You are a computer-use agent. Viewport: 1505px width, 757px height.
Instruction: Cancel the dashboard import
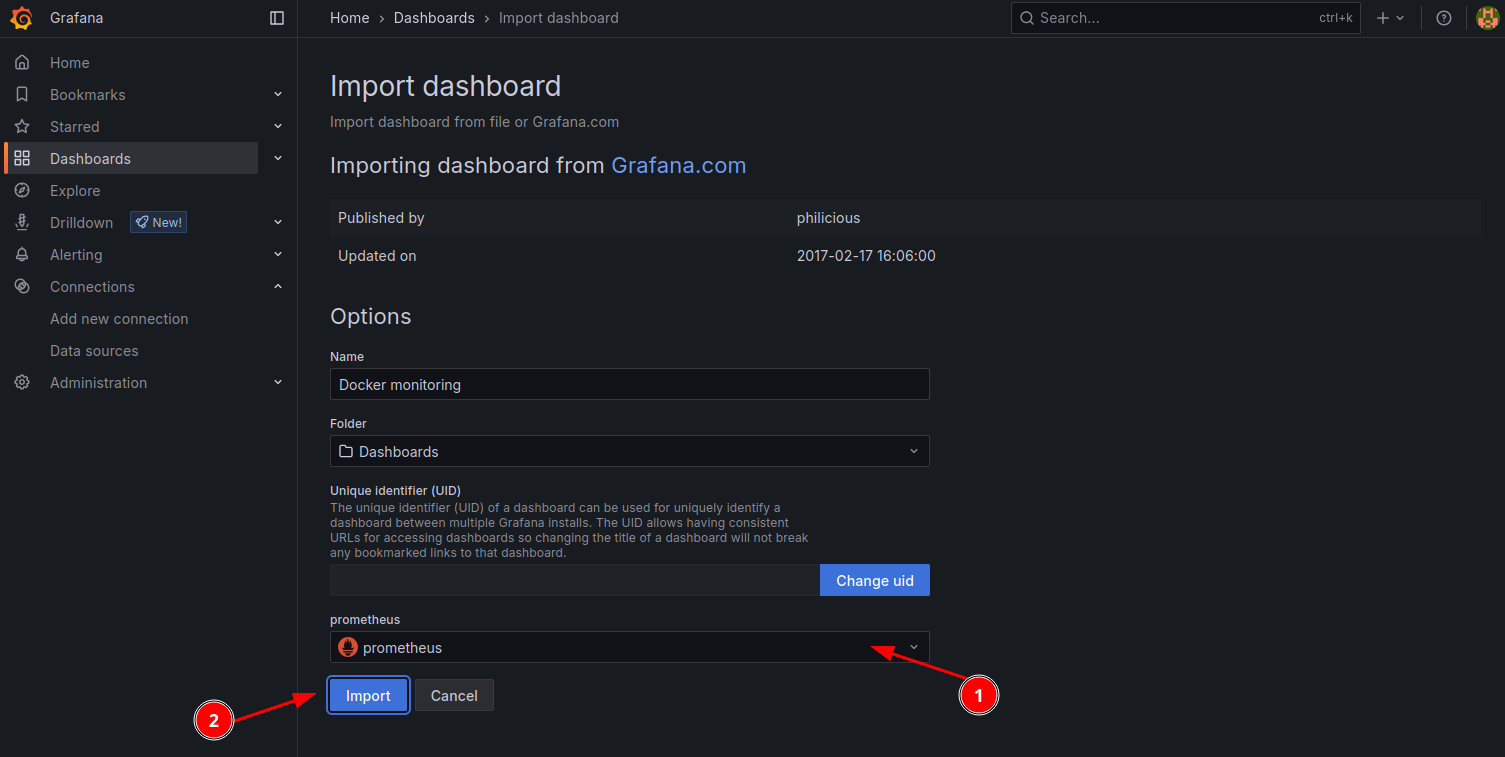454,696
